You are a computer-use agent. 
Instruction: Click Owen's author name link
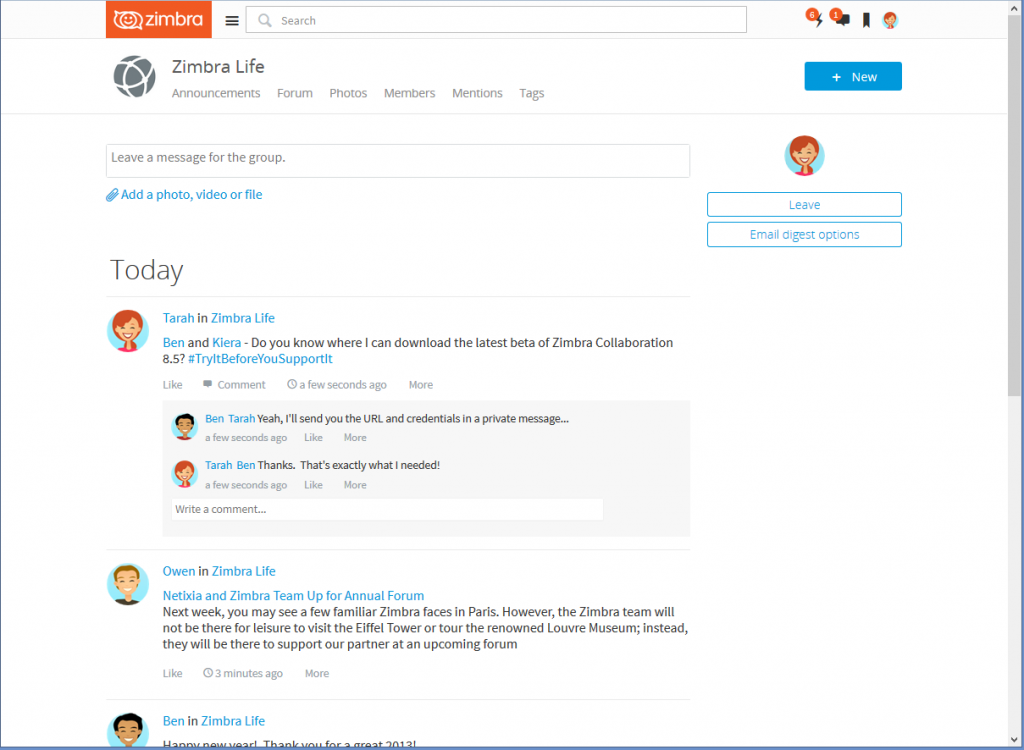pyautogui.click(x=179, y=571)
